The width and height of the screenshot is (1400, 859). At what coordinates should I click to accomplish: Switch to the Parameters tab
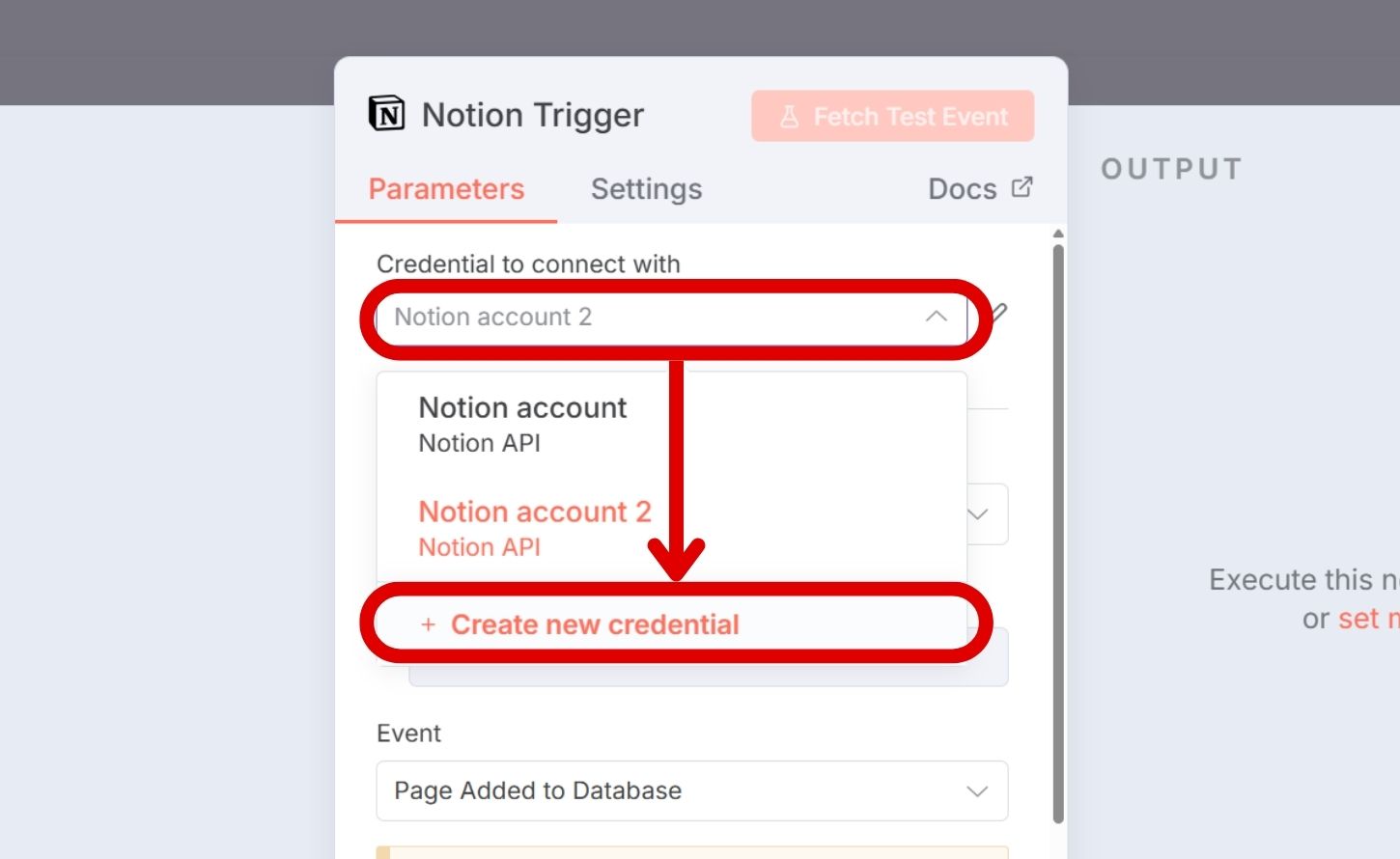446,189
